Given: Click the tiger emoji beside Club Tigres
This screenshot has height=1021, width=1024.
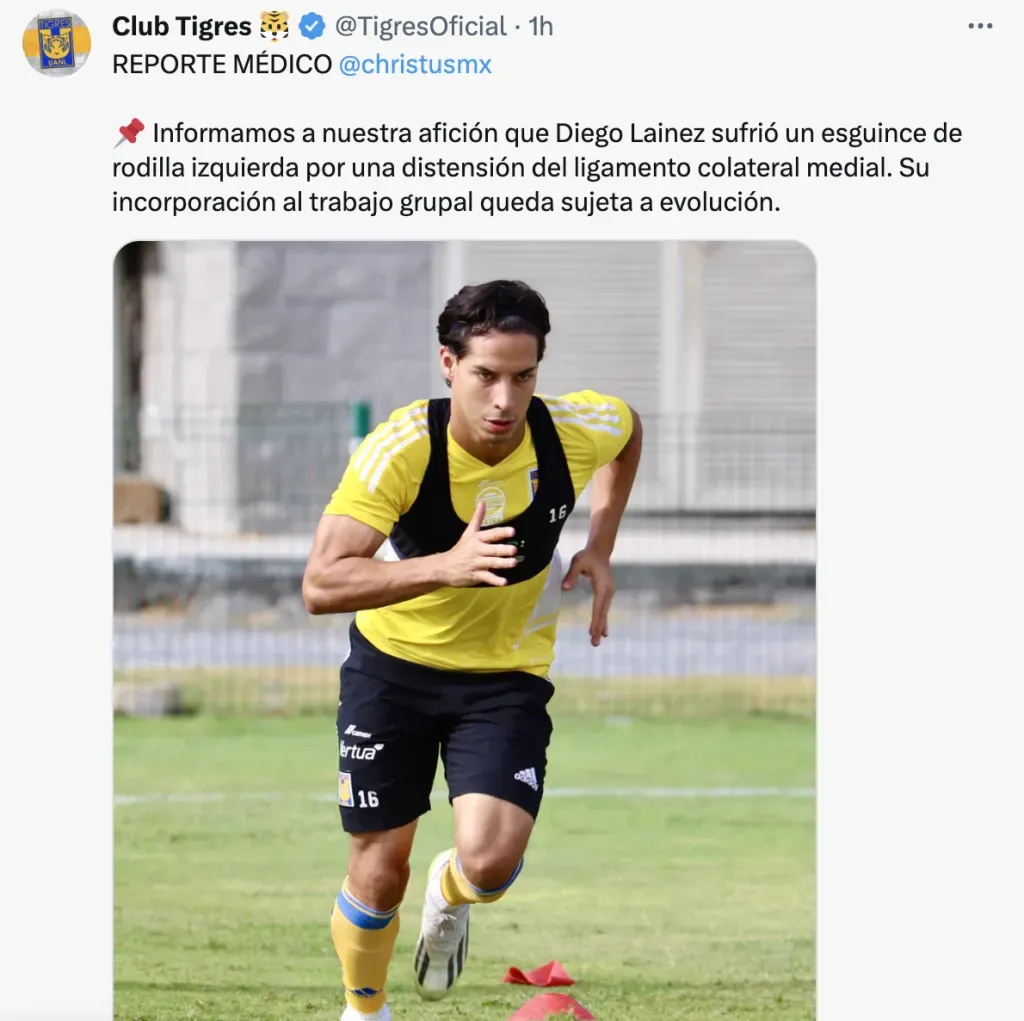Looking at the screenshot, I should pos(274,26).
